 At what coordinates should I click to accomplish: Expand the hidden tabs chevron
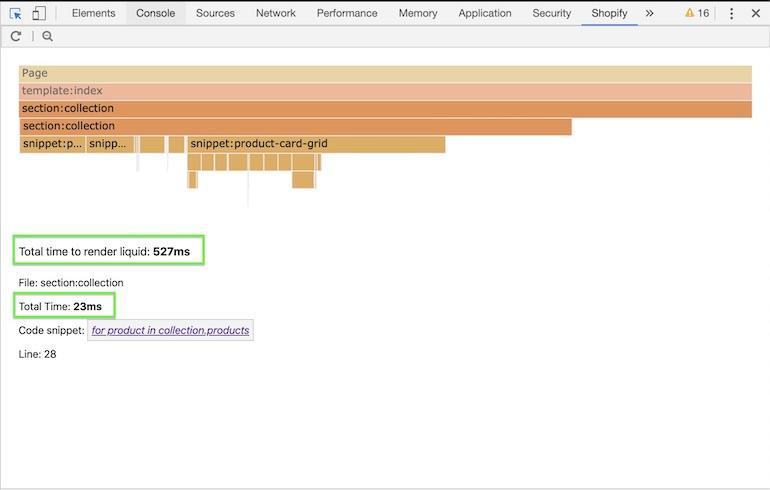(x=649, y=13)
